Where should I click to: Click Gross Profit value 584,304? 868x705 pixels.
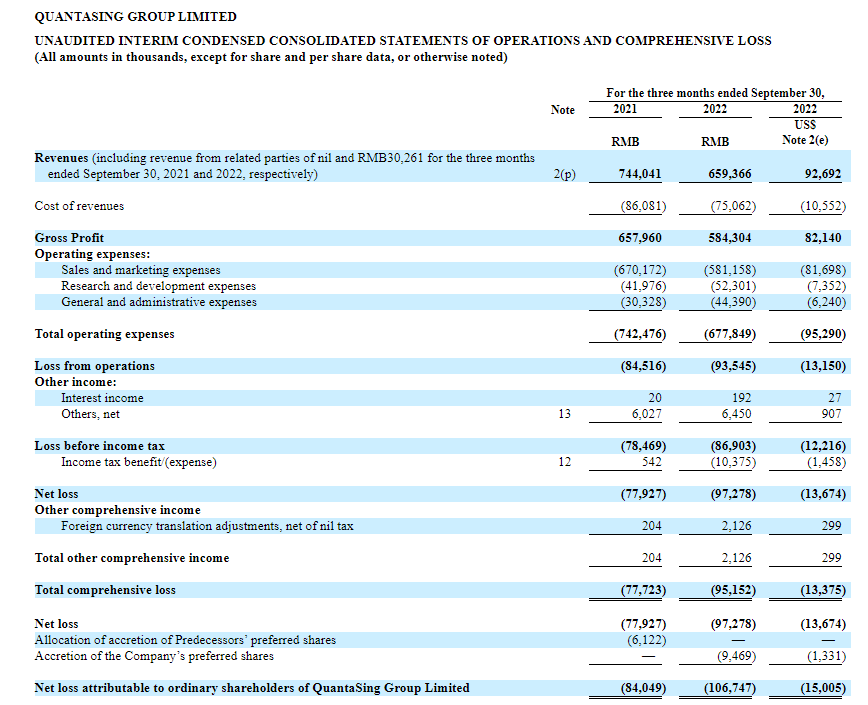click(730, 238)
